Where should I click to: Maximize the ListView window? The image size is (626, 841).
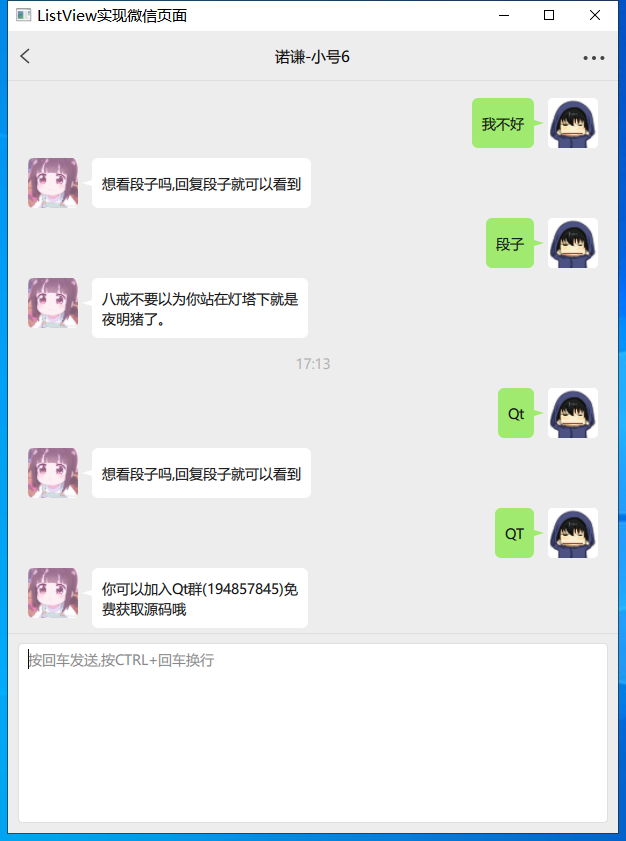[x=549, y=15]
